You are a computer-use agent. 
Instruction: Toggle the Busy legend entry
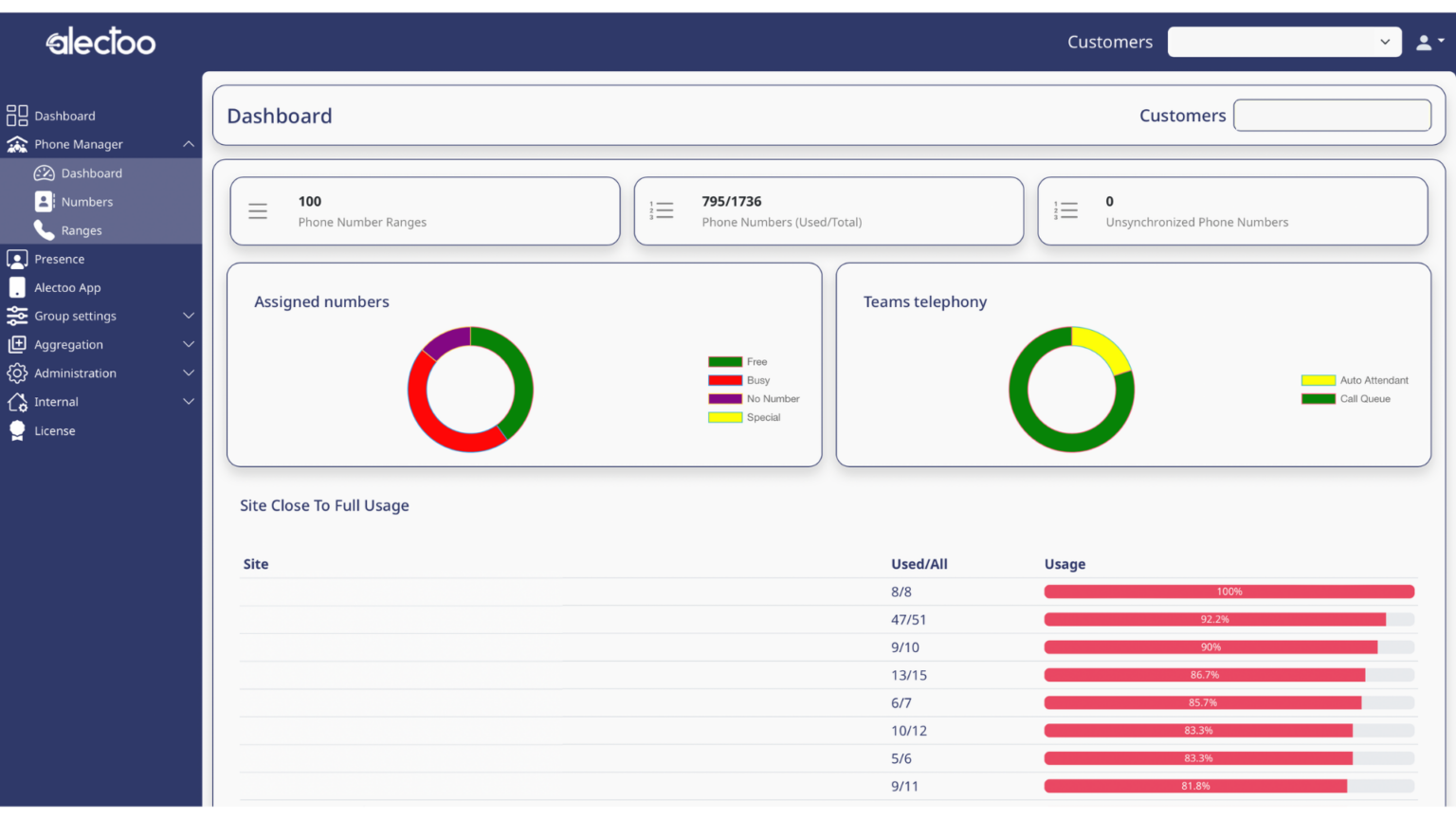coord(739,380)
